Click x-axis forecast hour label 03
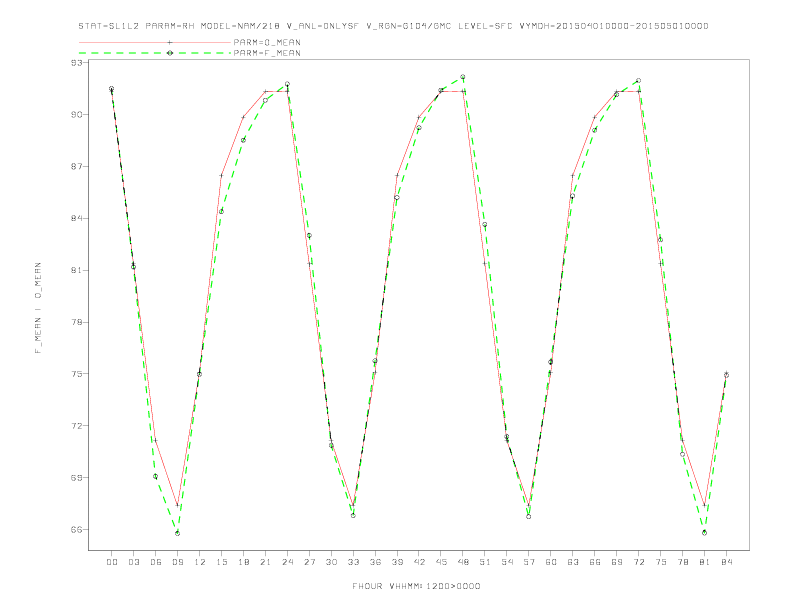This screenshot has width=792, height=612. click(134, 562)
